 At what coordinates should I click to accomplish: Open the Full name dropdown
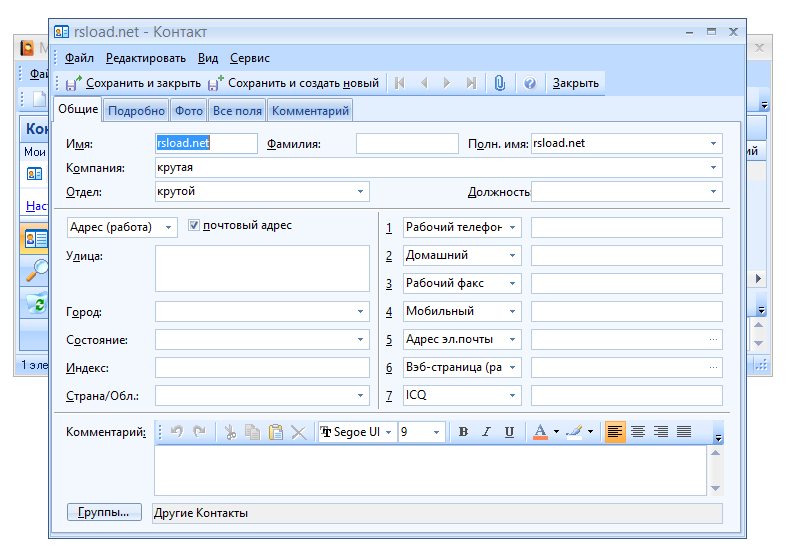713,144
